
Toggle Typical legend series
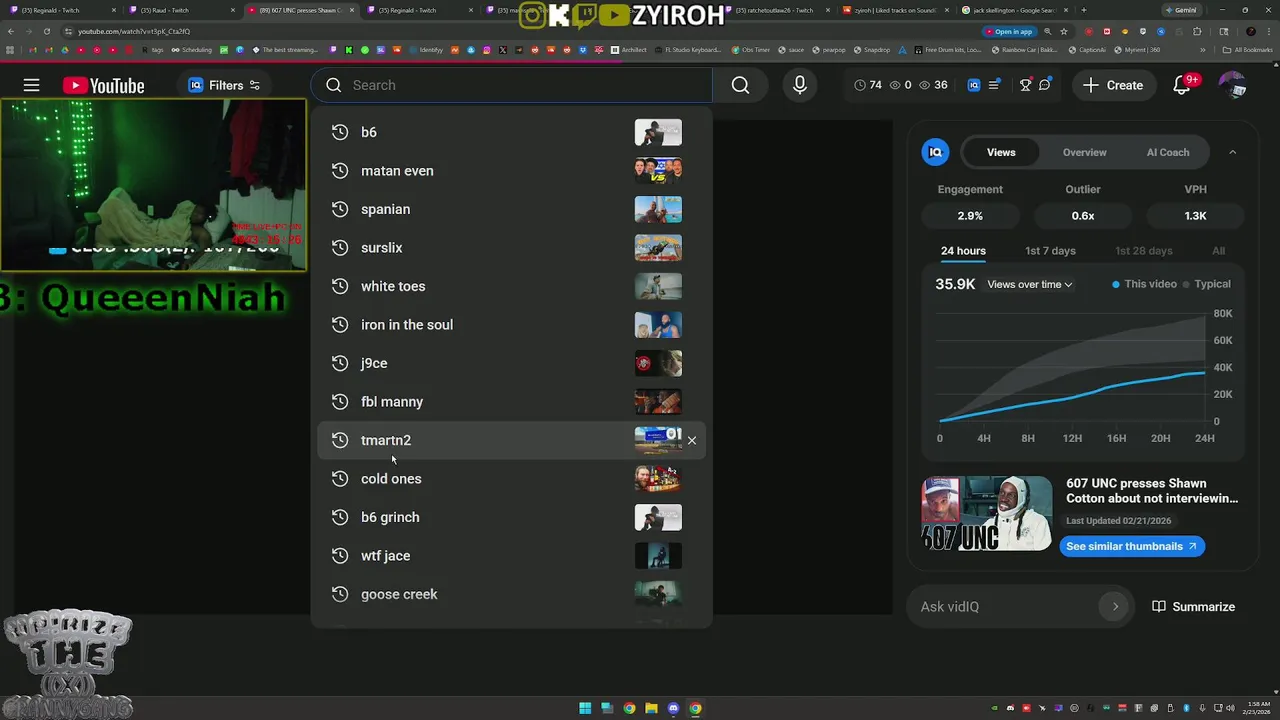pyautogui.click(x=1207, y=284)
